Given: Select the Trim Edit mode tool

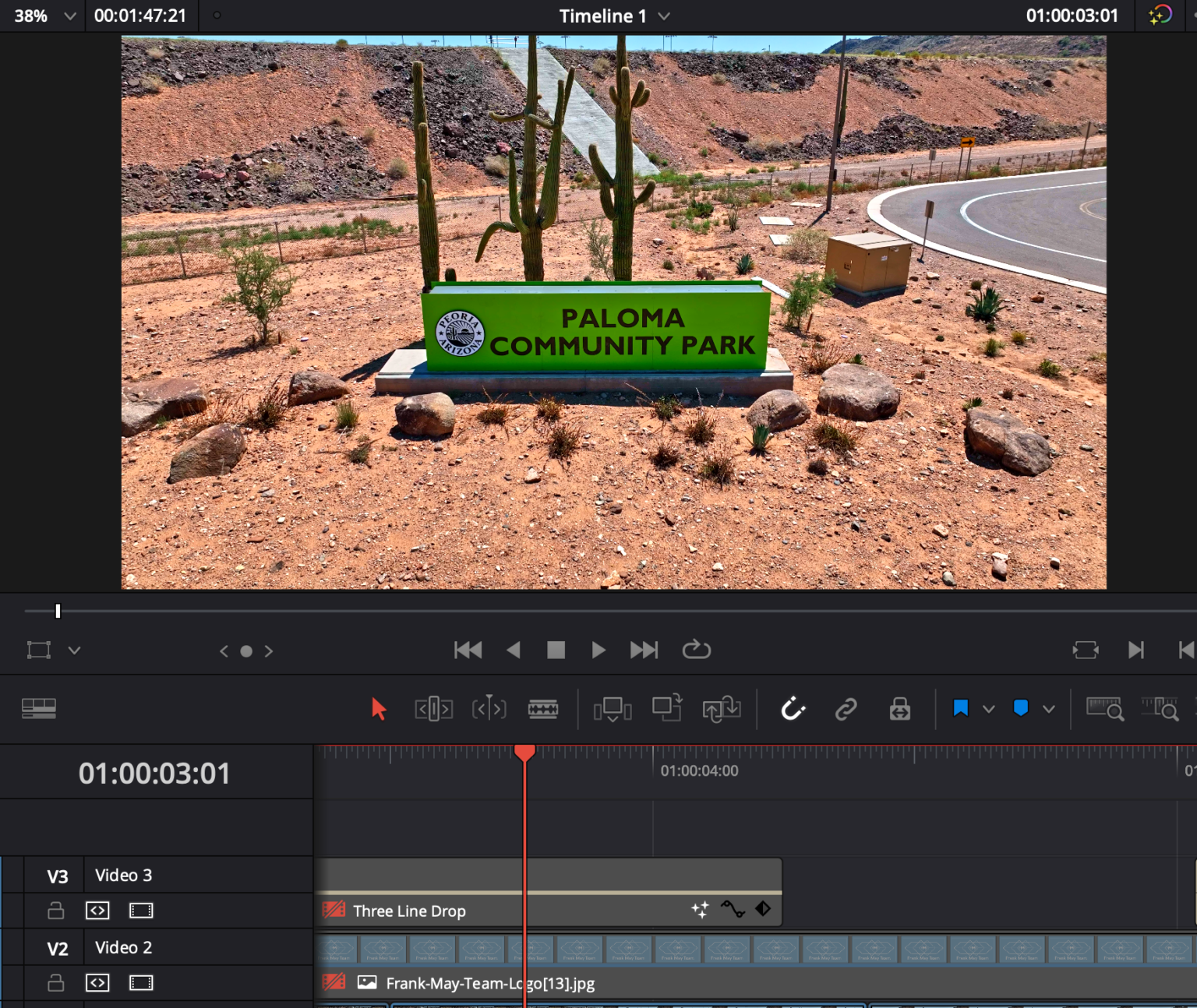Looking at the screenshot, I should pyautogui.click(x=433, y=709).
